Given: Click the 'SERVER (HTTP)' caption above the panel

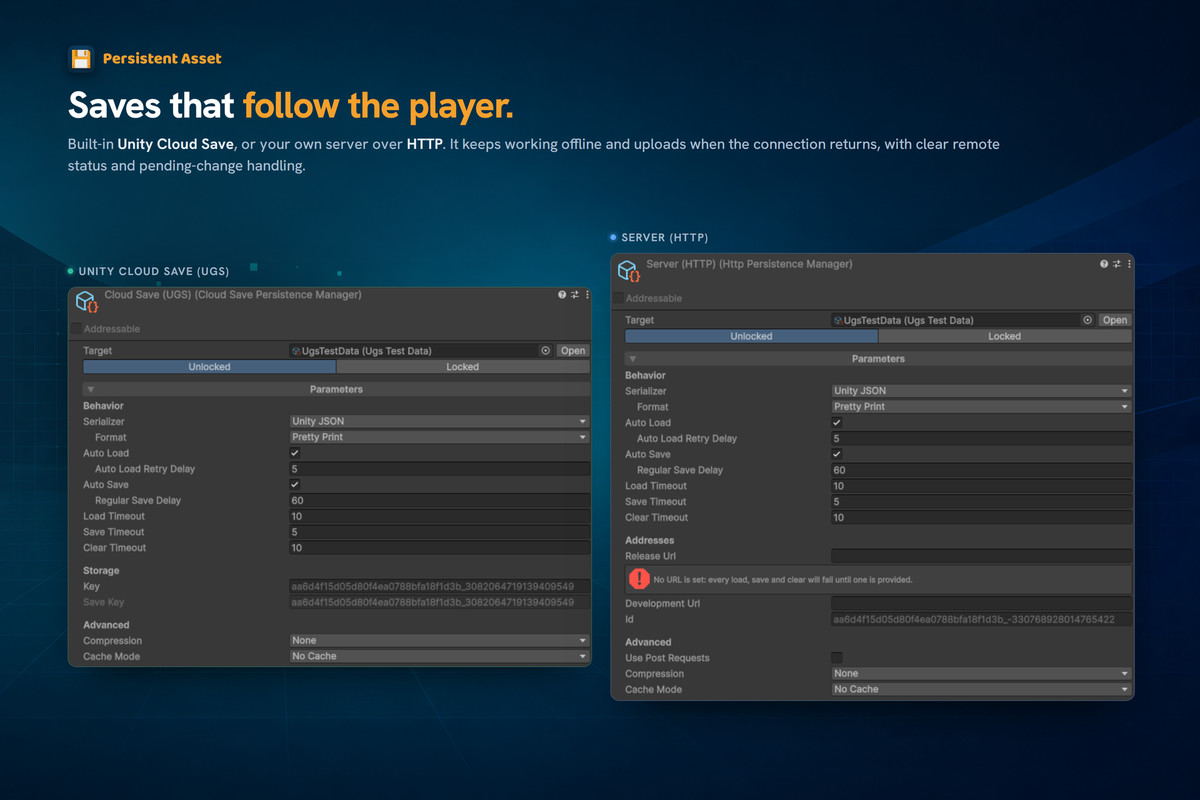Looking at the screenshot, I should click(x=664, y=238).
